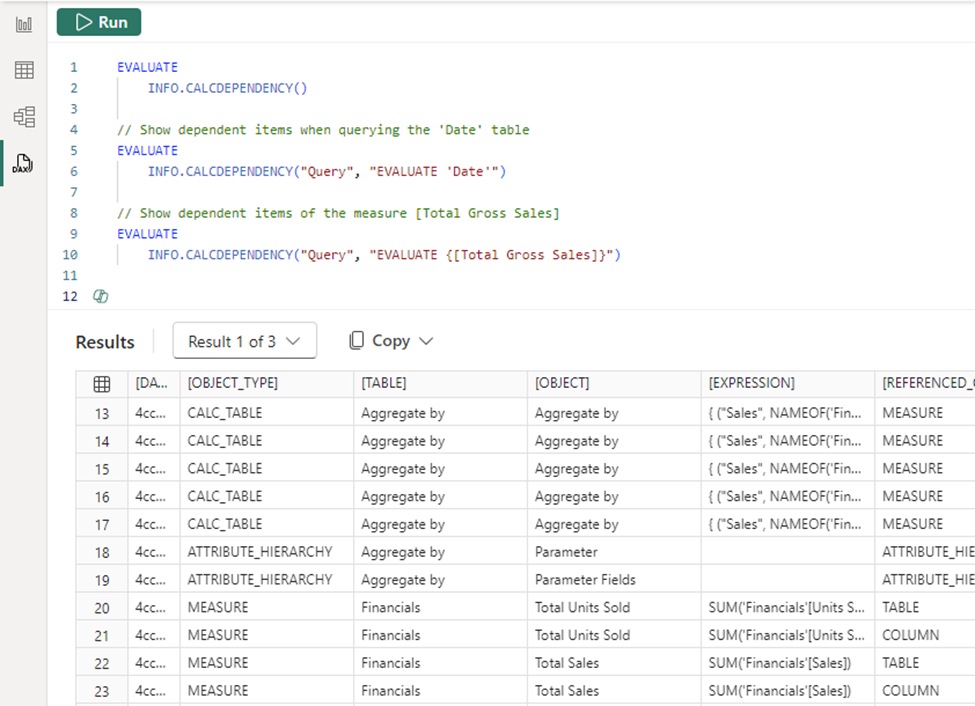Screen dimensions: 975x706
Task: Place cursor on code line 1 EVALUATE
Action: pyautogui.click(x=147, y=67)
